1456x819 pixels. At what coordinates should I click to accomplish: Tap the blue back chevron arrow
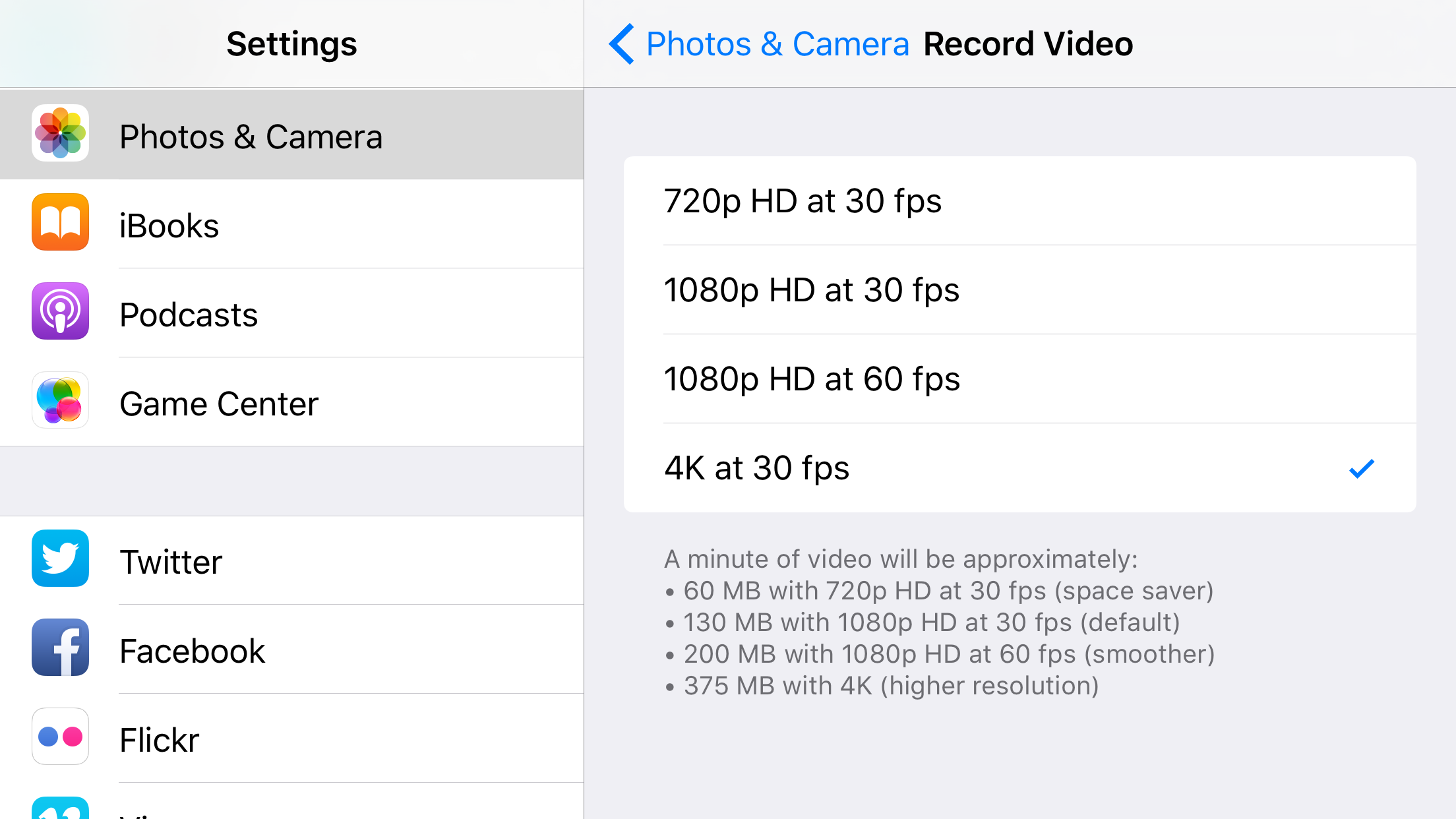click(x=621, y=44)
